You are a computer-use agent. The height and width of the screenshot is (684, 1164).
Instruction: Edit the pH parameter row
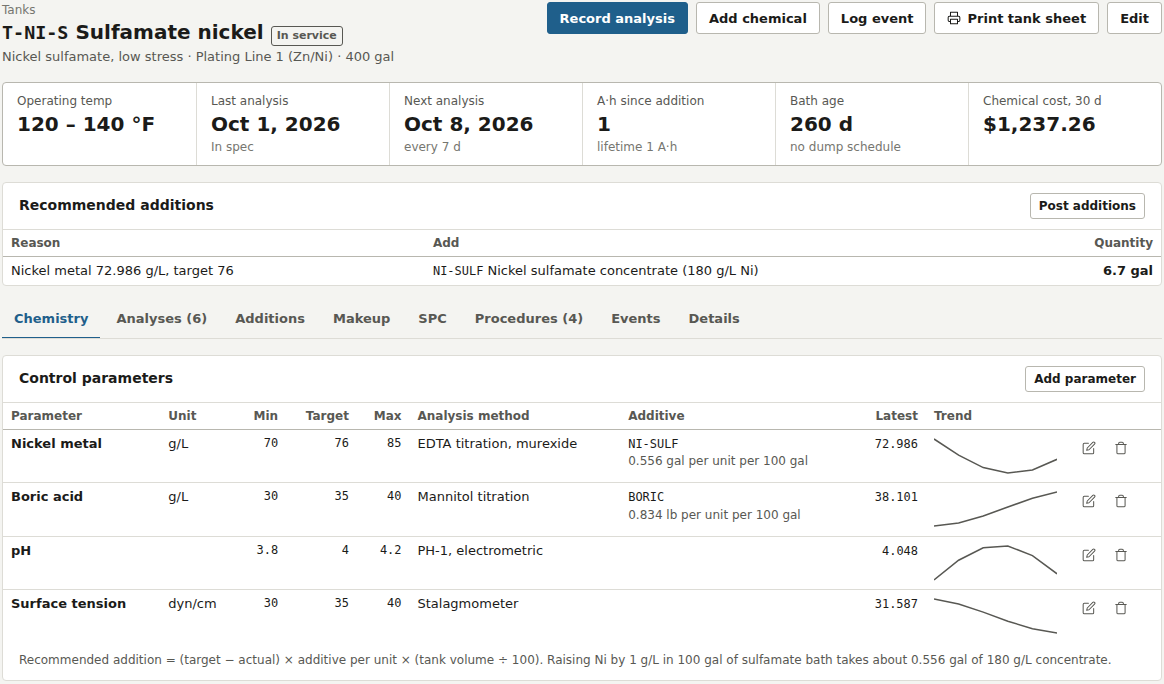pos(1088,555)
